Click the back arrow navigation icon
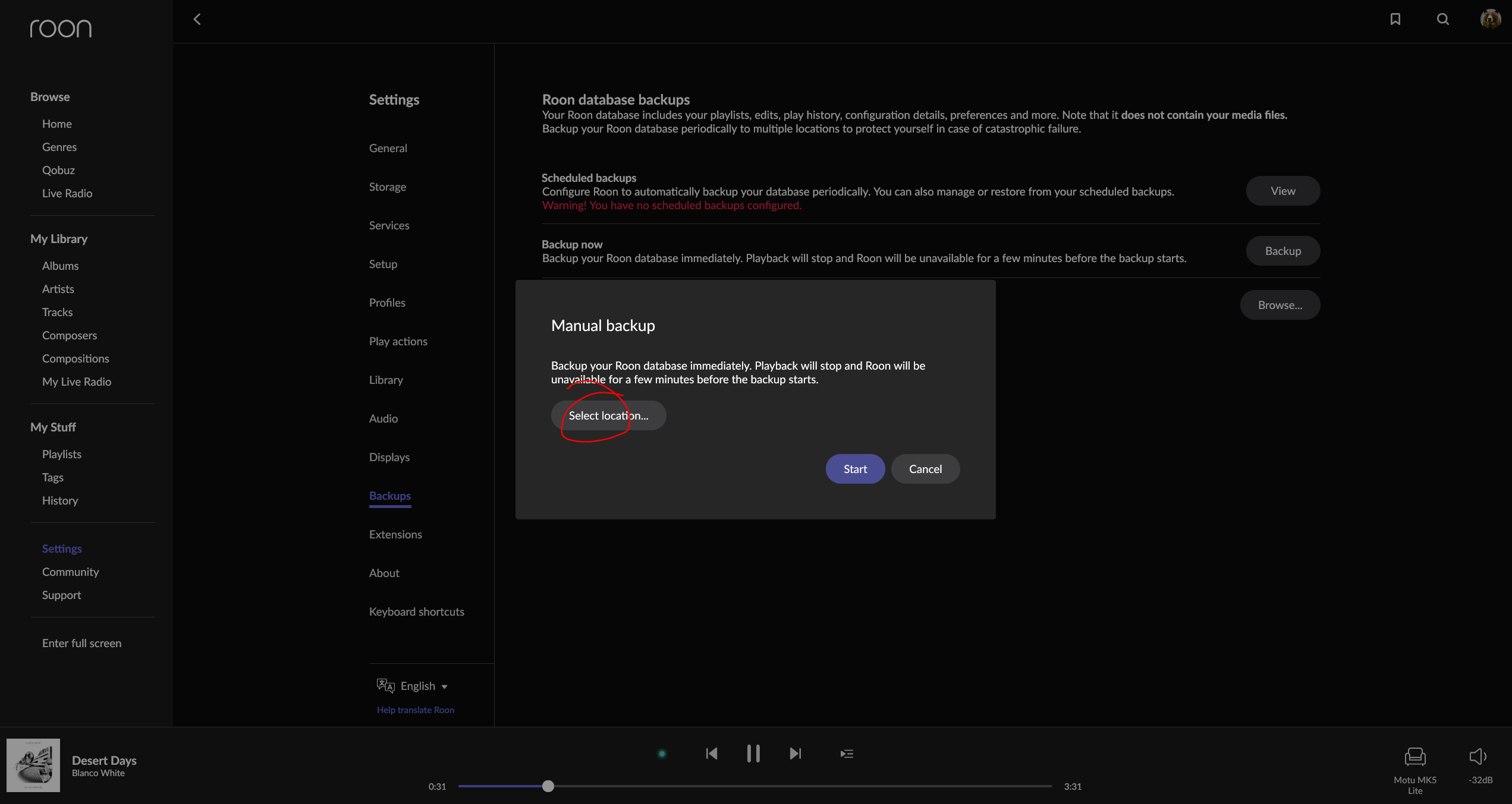 tap(197, 20)
